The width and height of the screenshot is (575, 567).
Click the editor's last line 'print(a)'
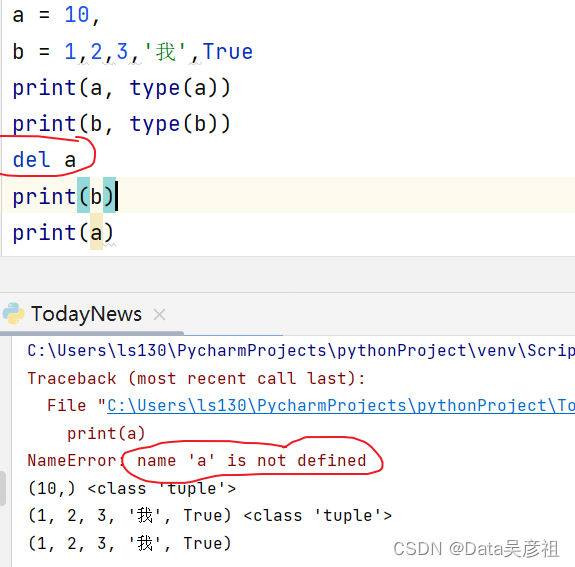[63, 233]
